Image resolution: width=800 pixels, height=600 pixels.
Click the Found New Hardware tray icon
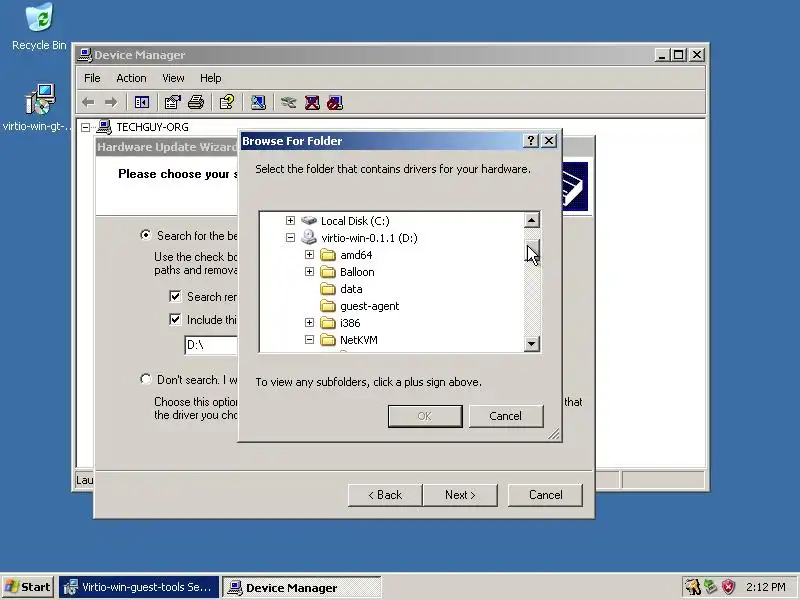tap(692, 587)
